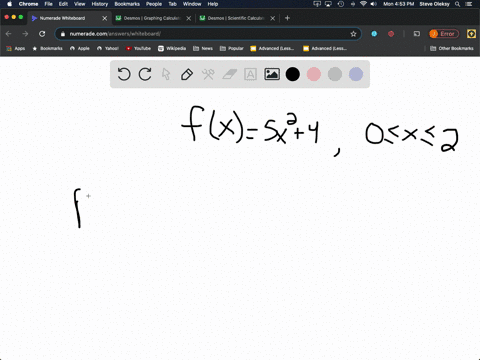Open the View menu
480x360 pixels.
[x=79, y=4]
